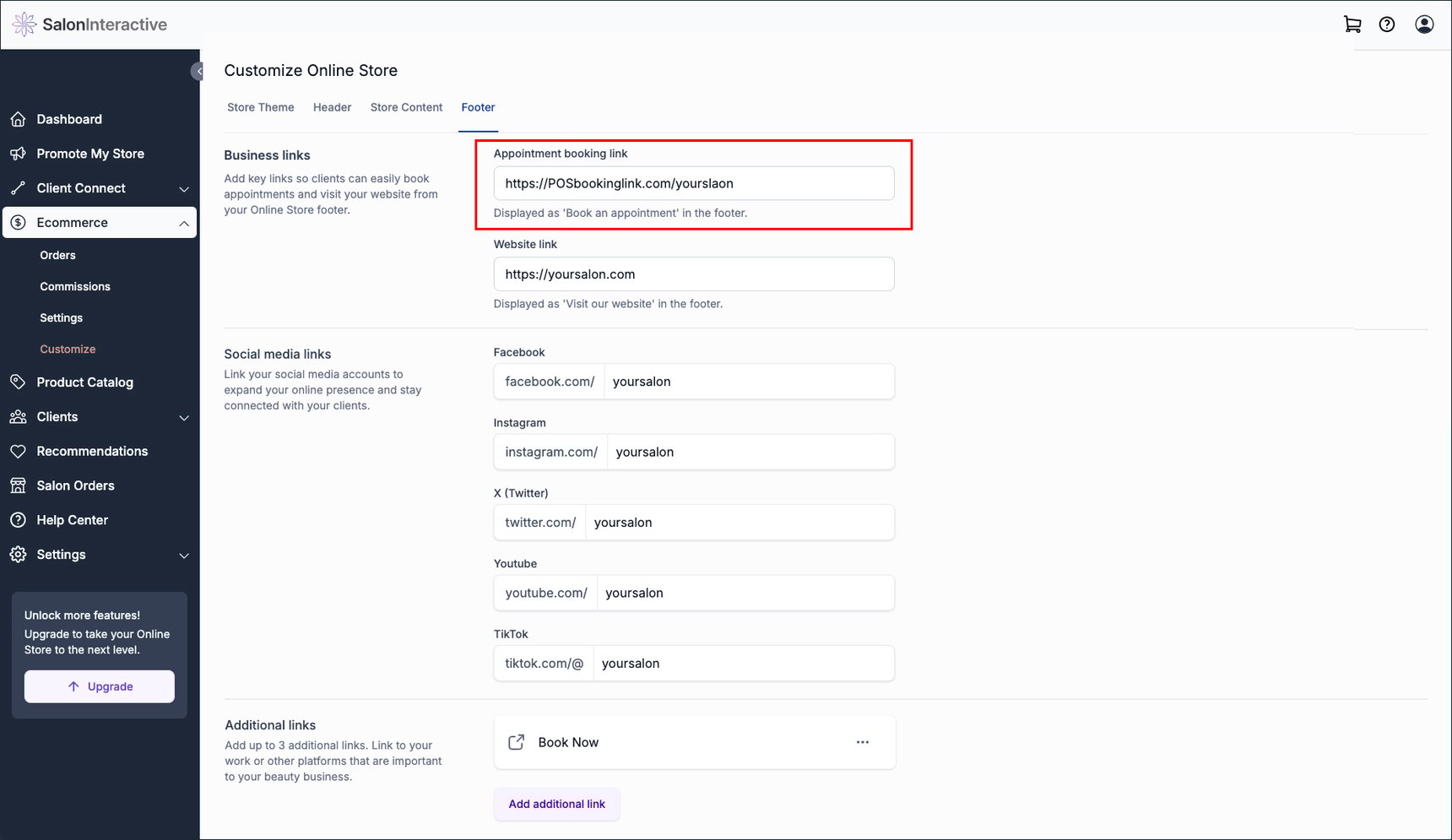Click the shopping cart icon
Viewport: 1452px width, 840px height.
click(1352, 24)
